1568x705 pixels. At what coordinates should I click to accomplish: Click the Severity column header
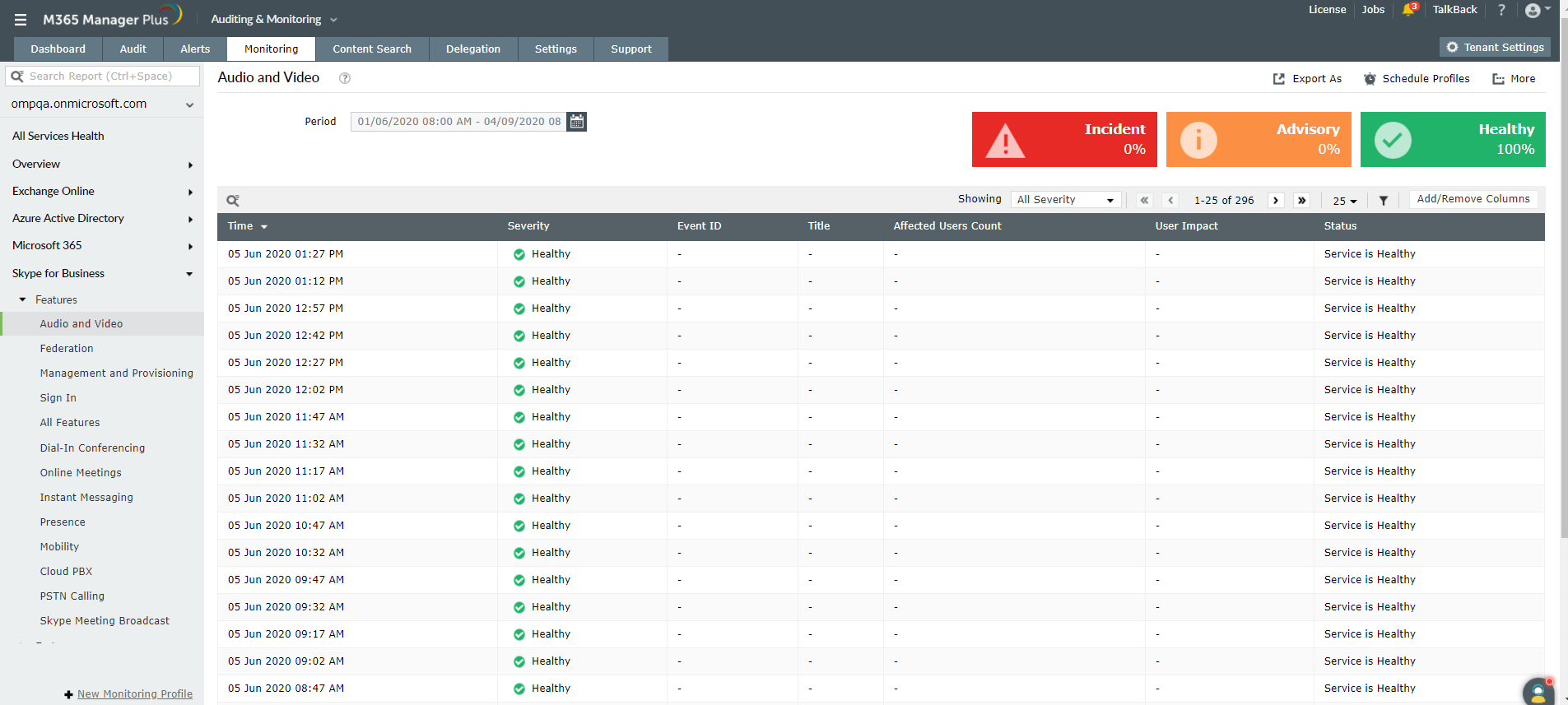pyautogui.click(x=528, y=226)
